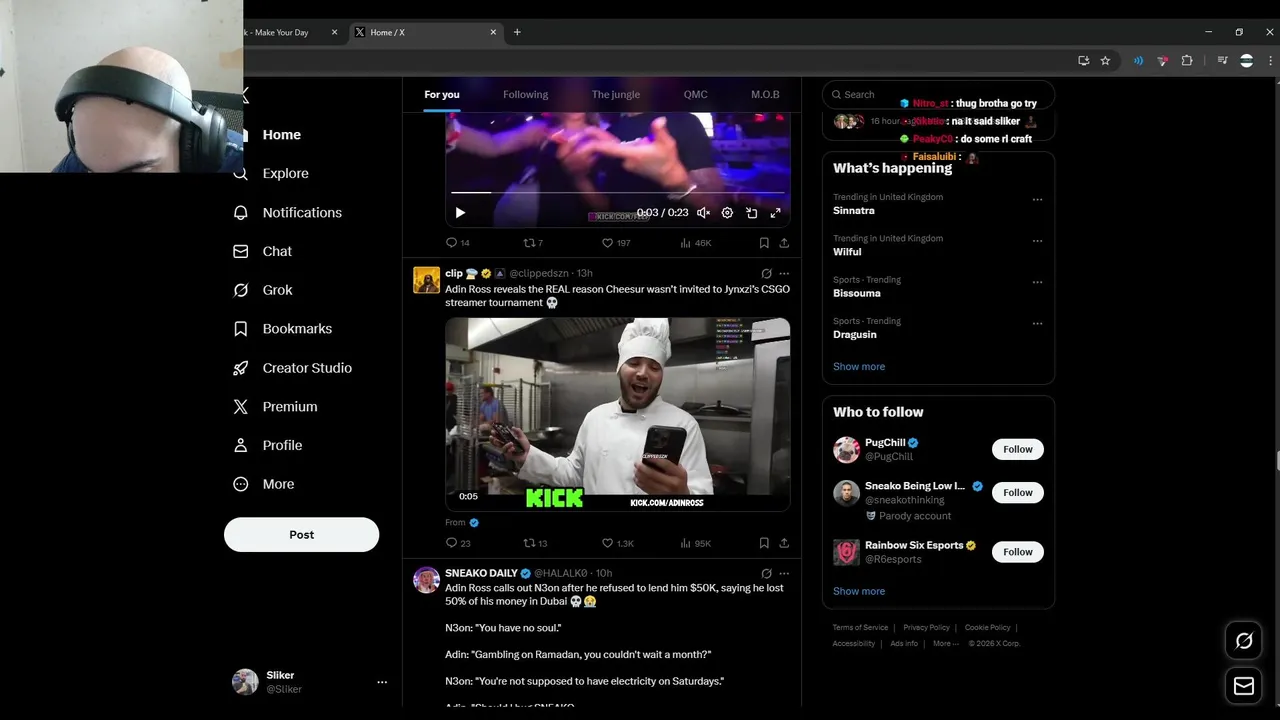The height and width of the screenshot is (720, 1280).
Task: Seek on top video progress bar
Action: pyautogui.click(x=618, y=192)
